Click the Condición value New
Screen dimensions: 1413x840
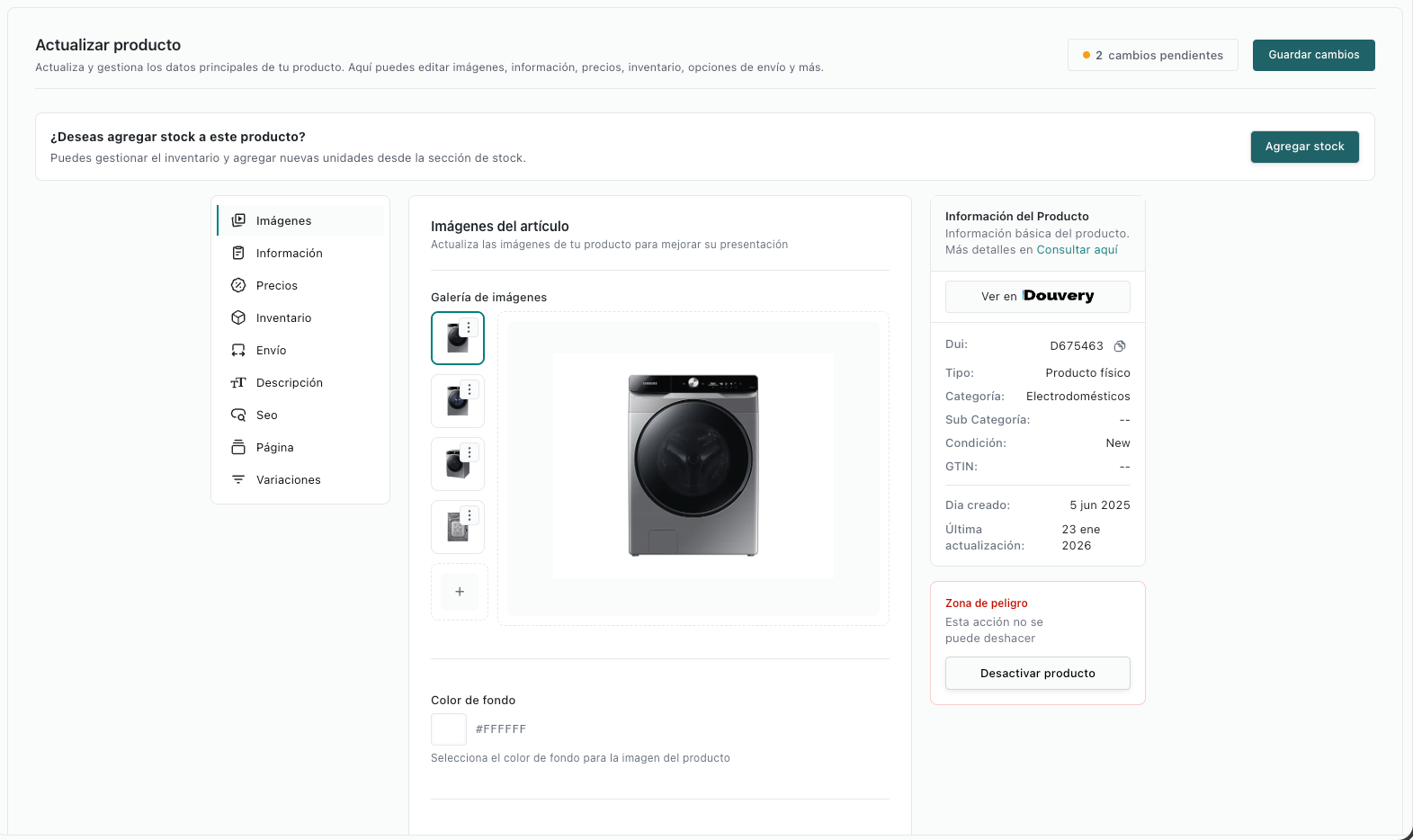(1118, 443)
